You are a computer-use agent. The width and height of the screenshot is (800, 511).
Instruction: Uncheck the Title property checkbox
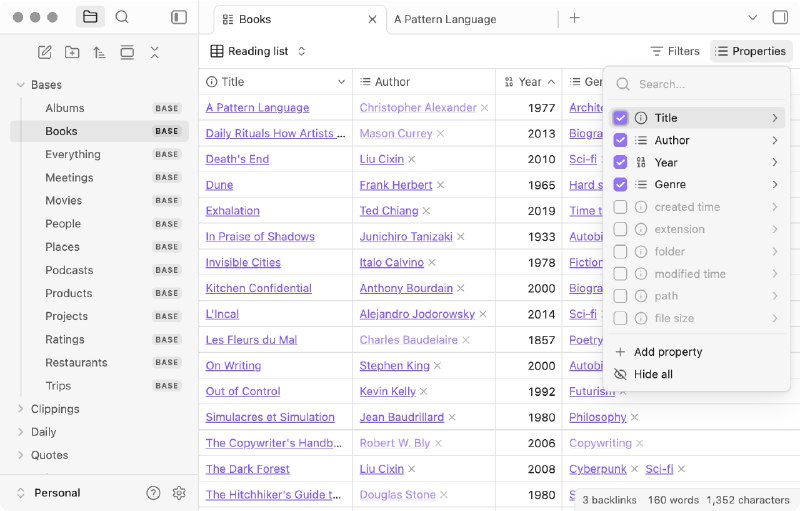tap(621, 118)
